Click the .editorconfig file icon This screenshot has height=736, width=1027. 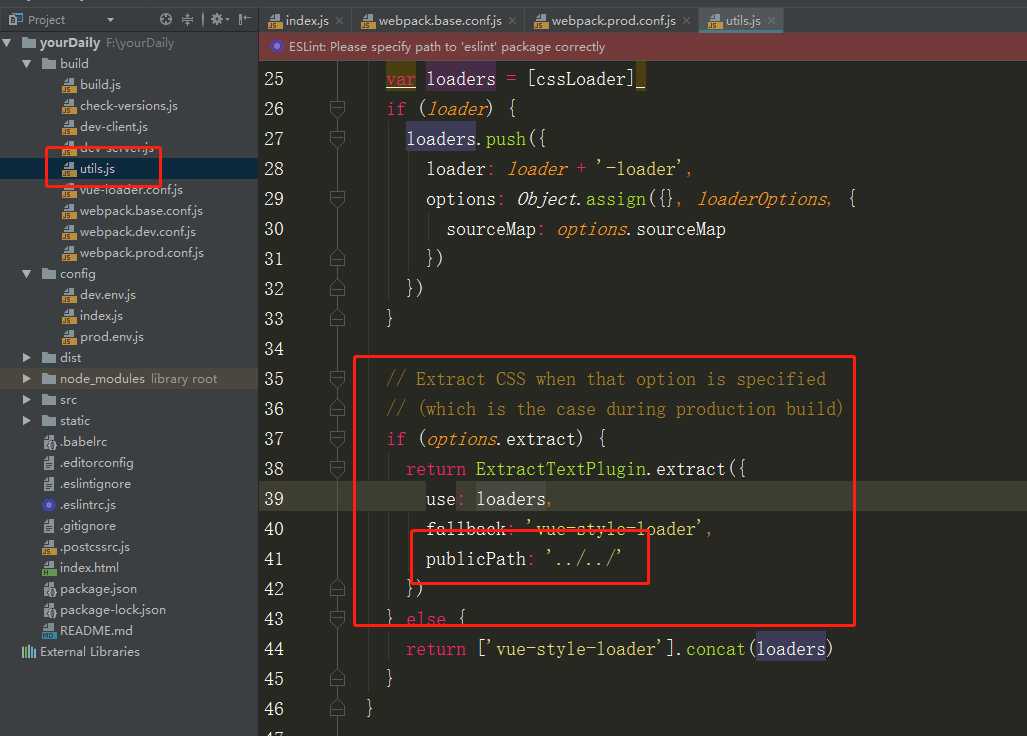(49, 464)
